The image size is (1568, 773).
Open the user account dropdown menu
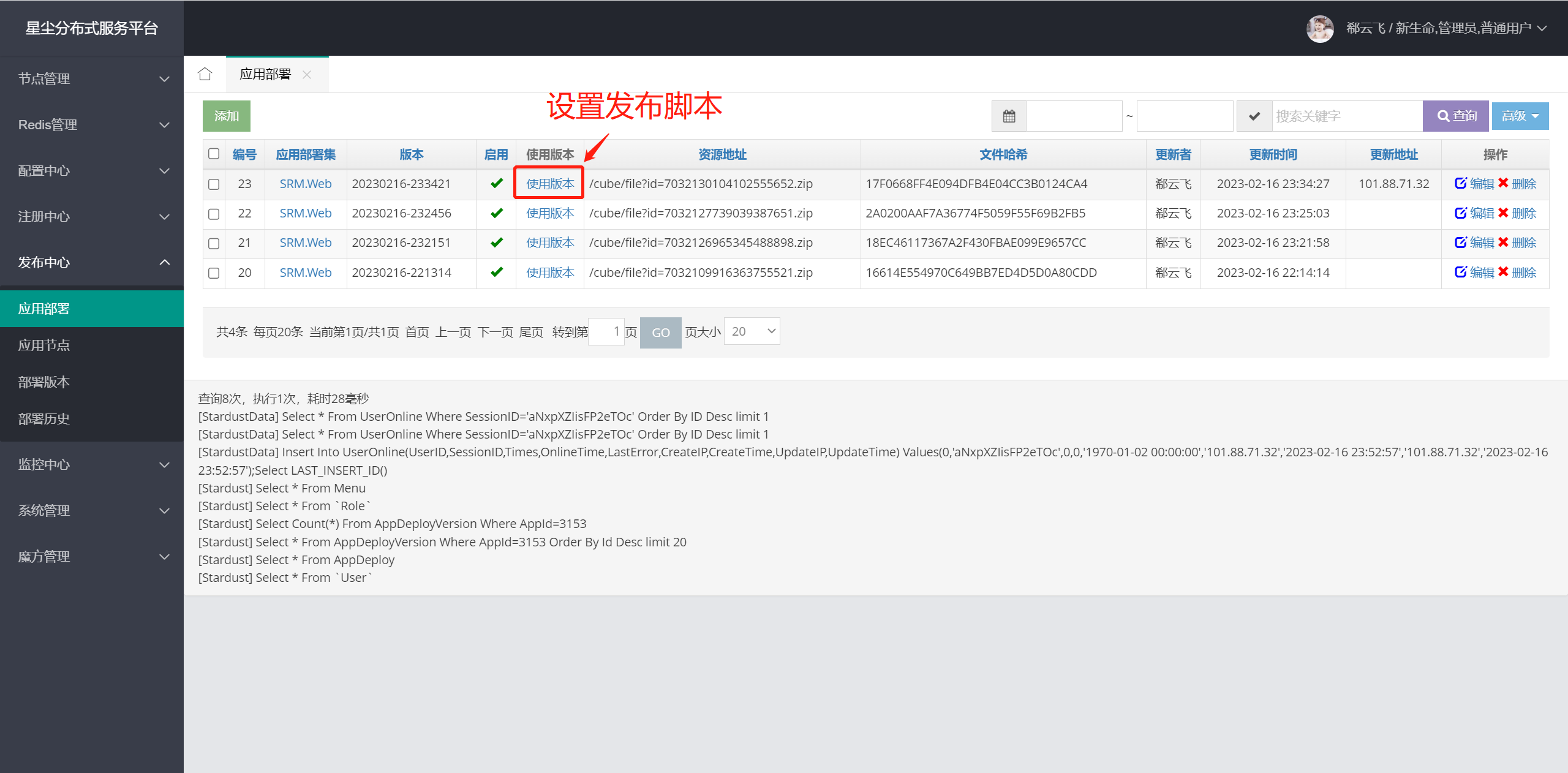point(1446,28)
